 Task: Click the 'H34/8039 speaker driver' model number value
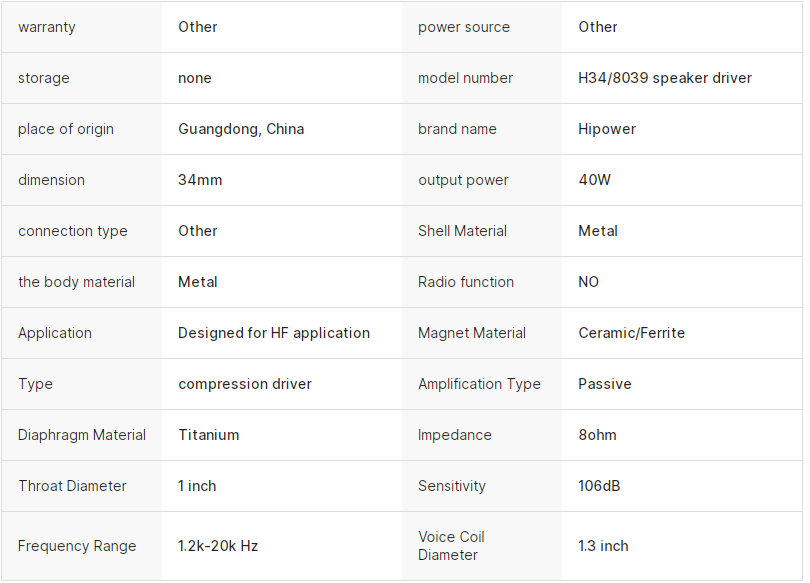665,78
